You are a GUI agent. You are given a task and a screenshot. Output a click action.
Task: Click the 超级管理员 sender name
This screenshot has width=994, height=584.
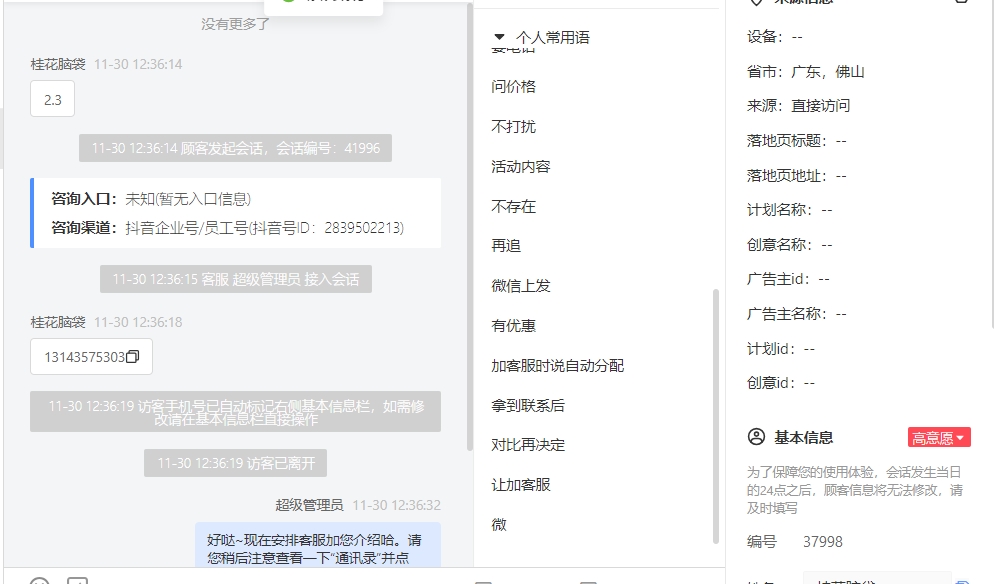(309, 505)
